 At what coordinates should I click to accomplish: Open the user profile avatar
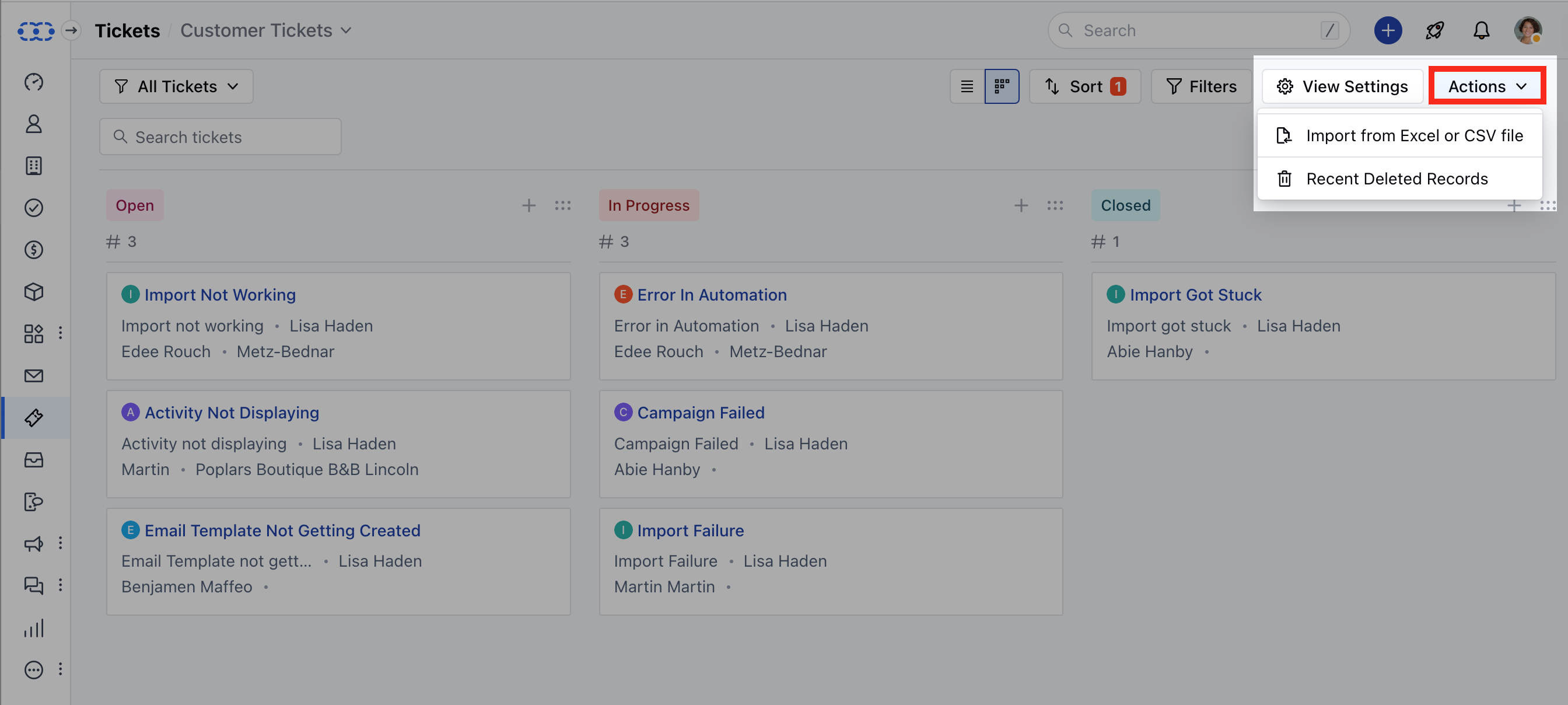coord(1528,30)
